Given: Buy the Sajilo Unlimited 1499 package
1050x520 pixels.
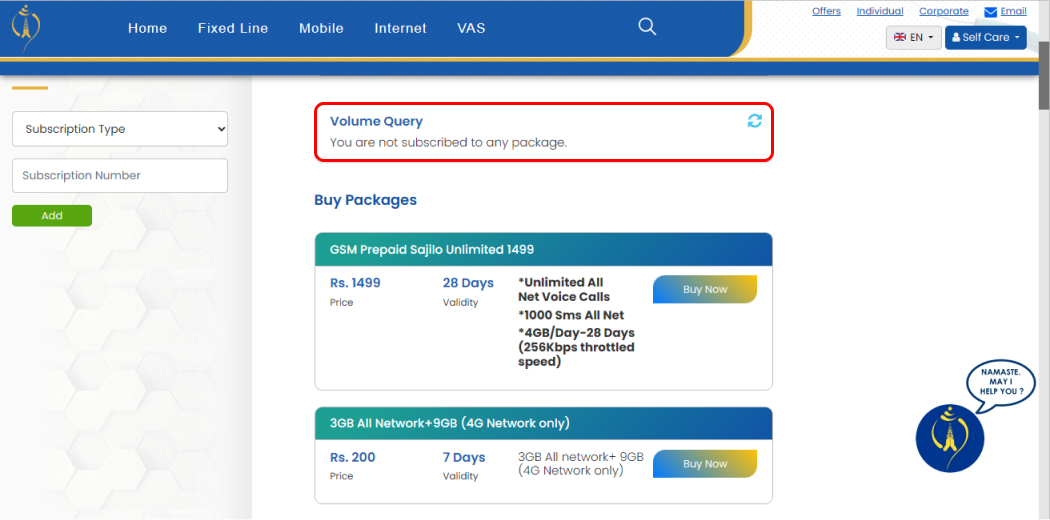Looking at the screenshot, I should pyautogui.click(x=704, y=289).
